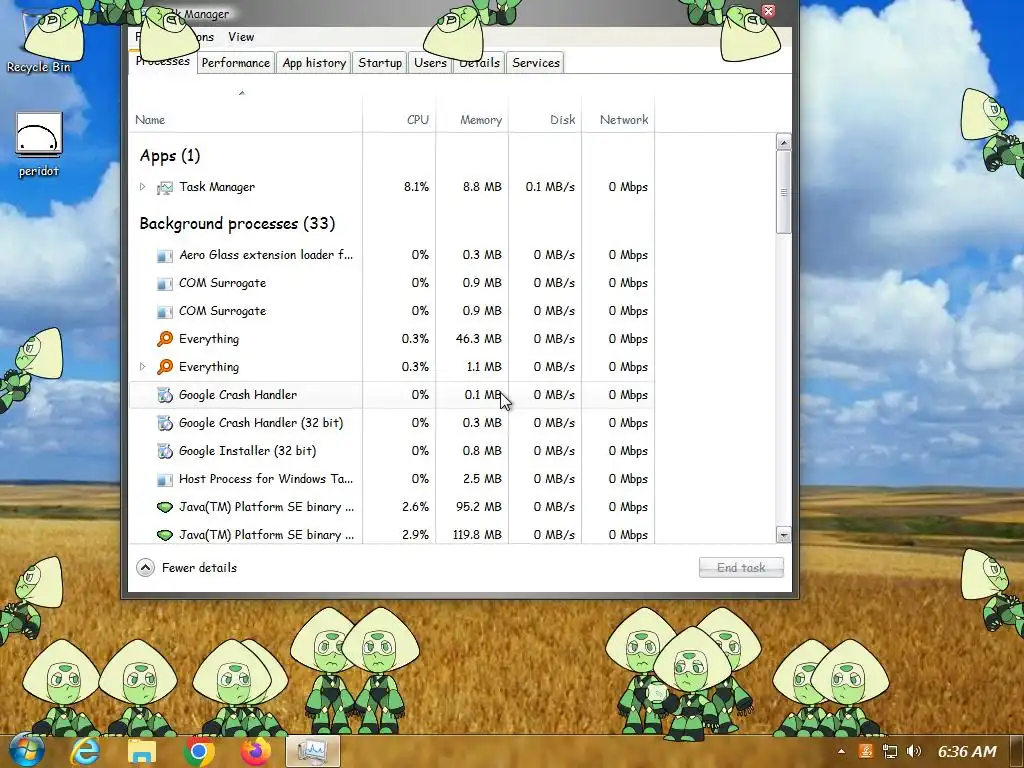Sort processes by Memory column

[472, 120]
